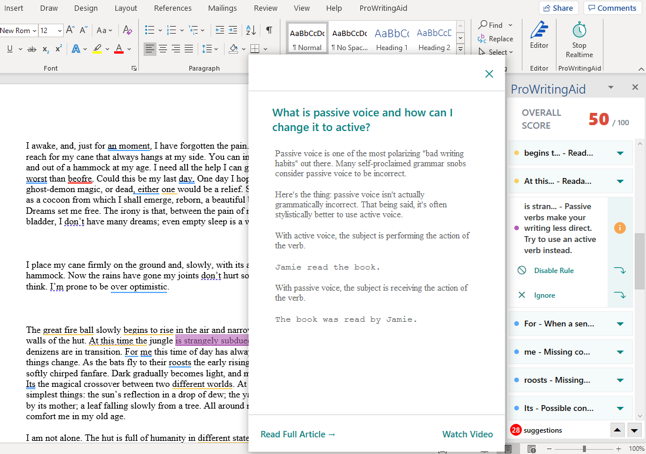Click Watch Video link
This screenshot has height=454, width=646.
point(467,434)
